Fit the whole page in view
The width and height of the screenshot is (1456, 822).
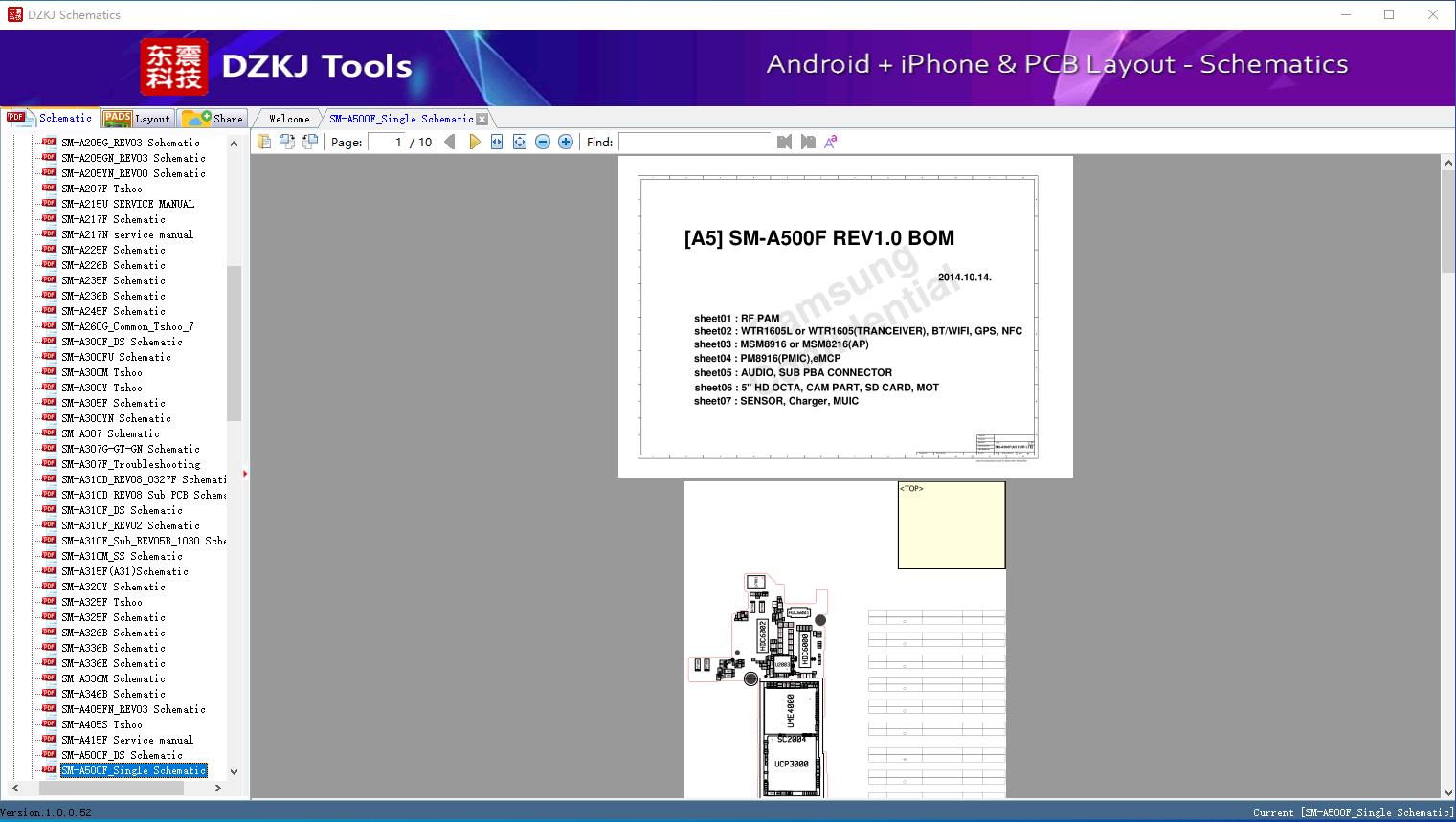point(520,142)
